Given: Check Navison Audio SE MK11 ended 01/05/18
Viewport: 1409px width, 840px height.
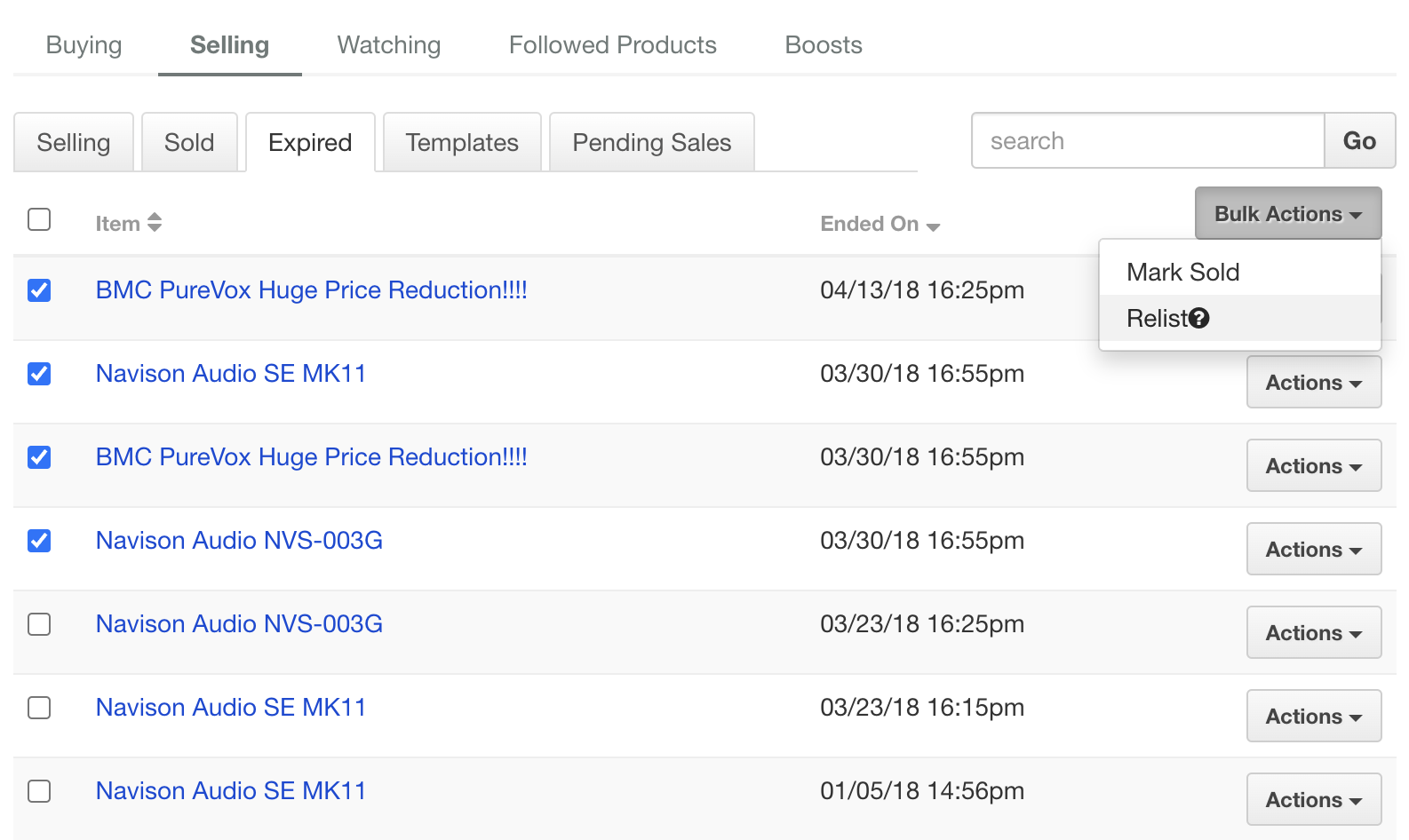Looking at the screenshot, I should tap(39, 791).
